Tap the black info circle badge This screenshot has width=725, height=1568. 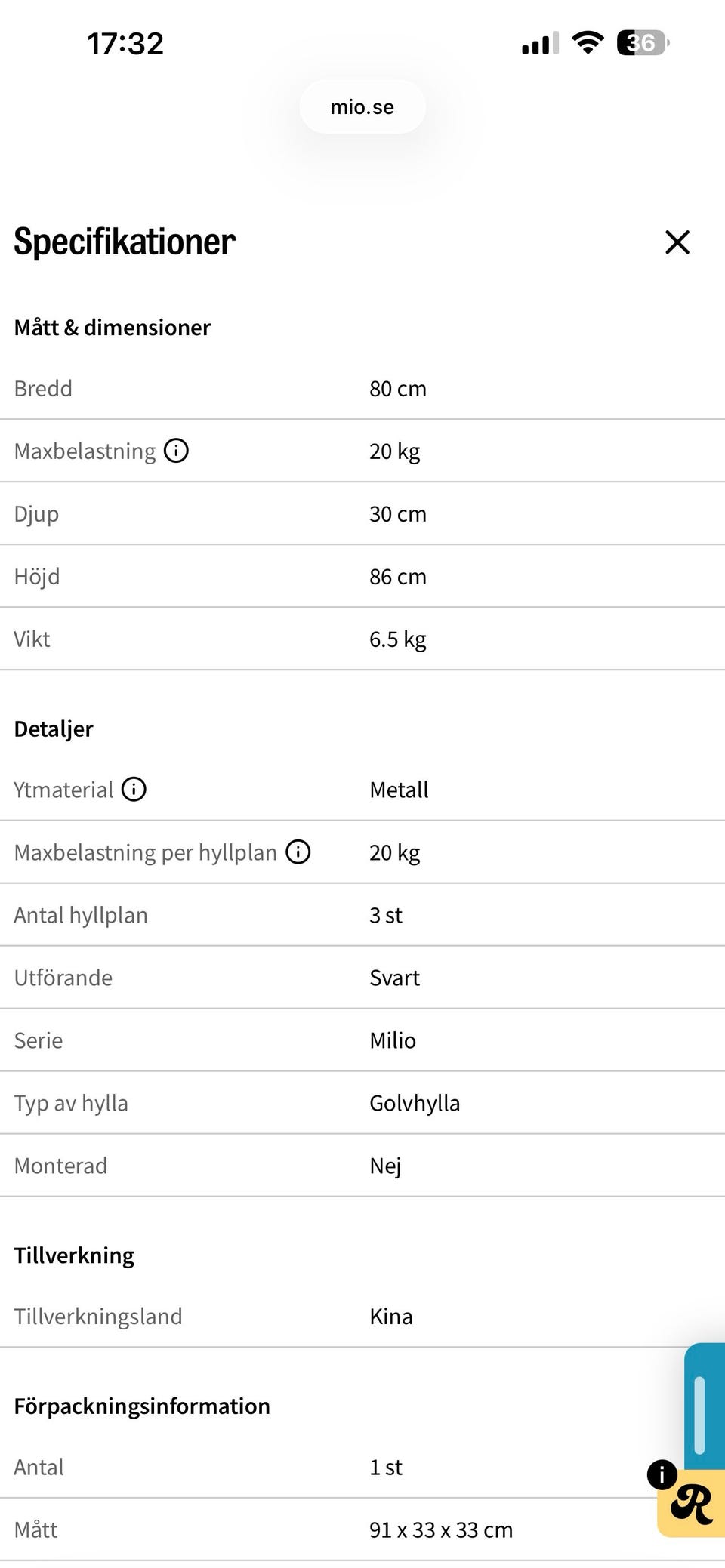point(662,1474)
